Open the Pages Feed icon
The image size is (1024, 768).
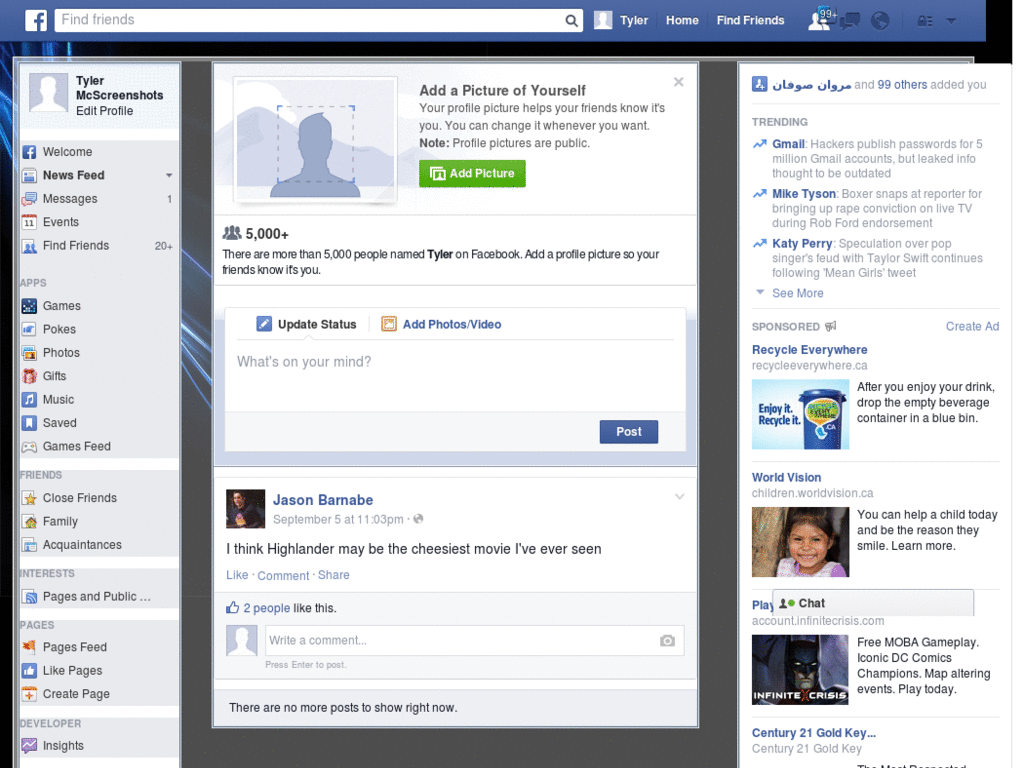click(29, 647)
